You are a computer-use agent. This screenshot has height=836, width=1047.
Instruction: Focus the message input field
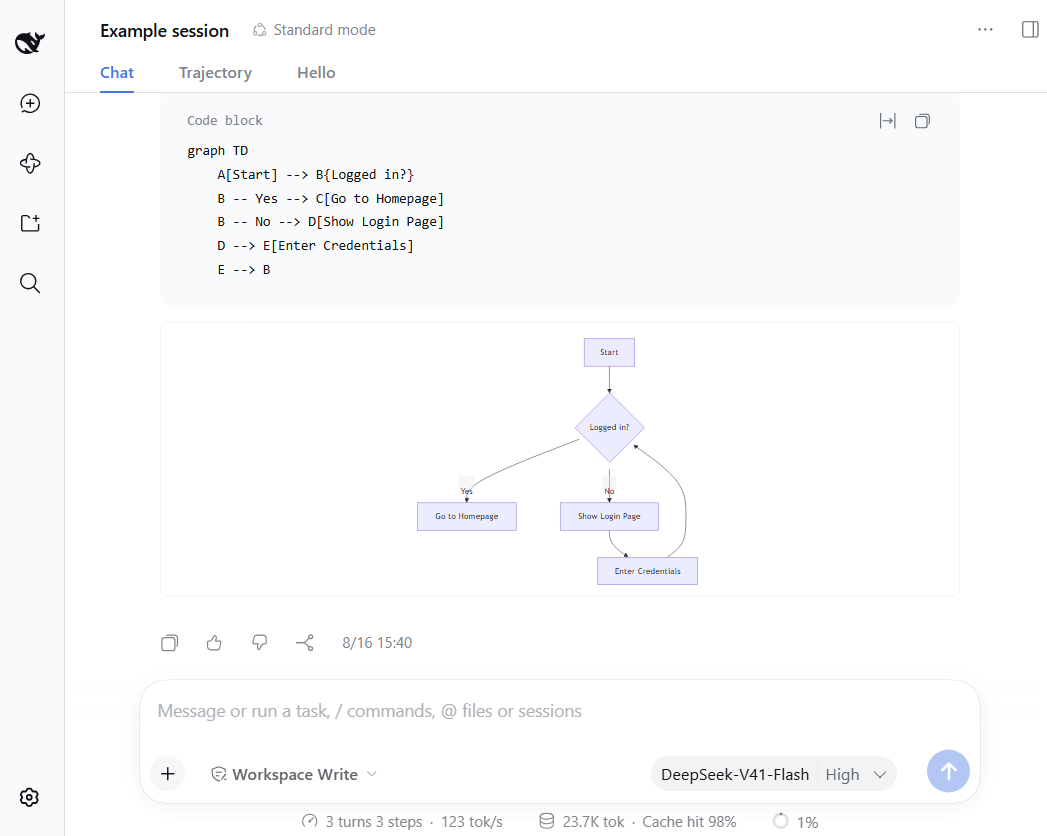pos(560,711)
